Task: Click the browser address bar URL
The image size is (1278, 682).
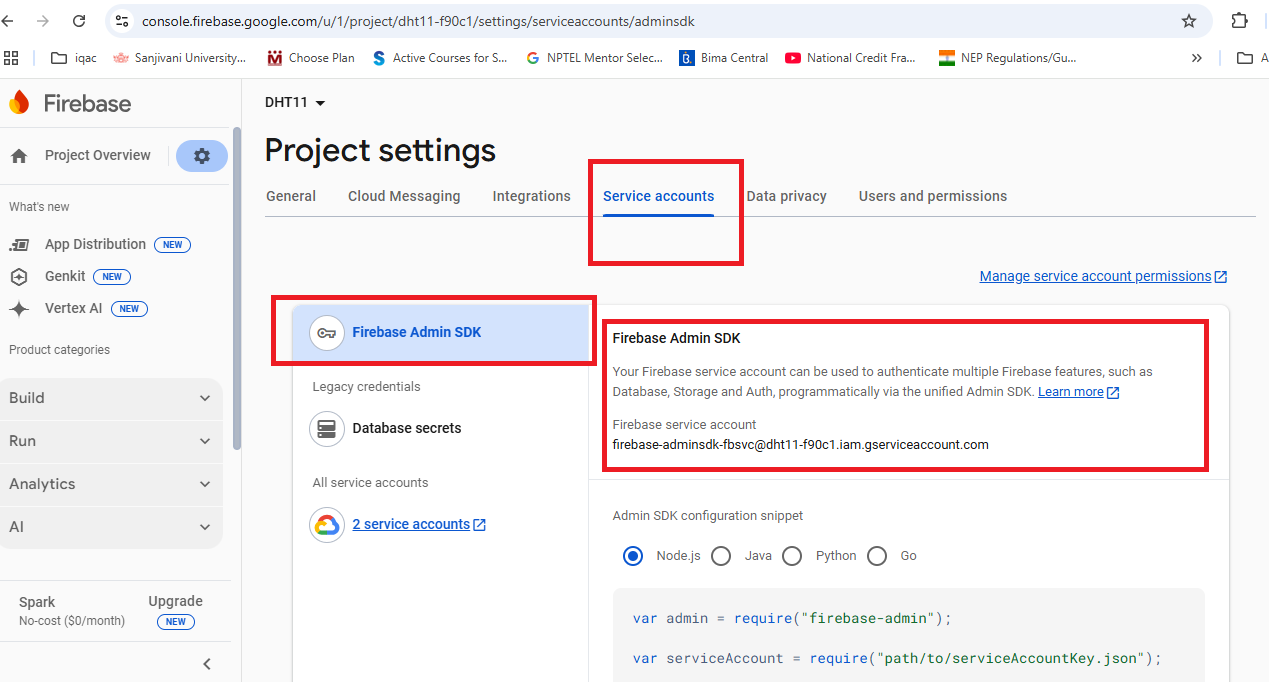Action: (418, 21)
